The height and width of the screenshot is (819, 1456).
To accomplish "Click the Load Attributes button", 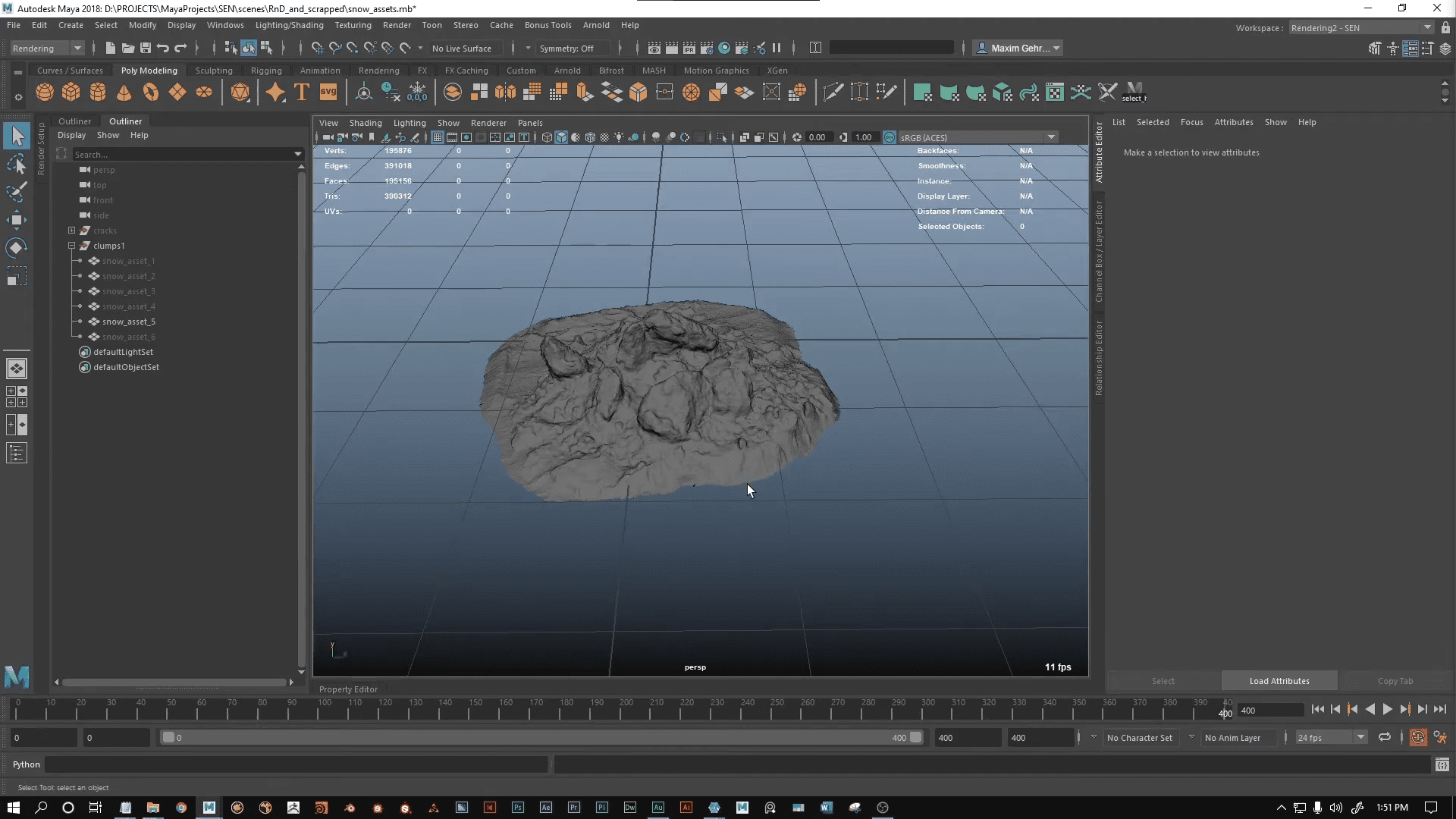I will [1279, 681].
